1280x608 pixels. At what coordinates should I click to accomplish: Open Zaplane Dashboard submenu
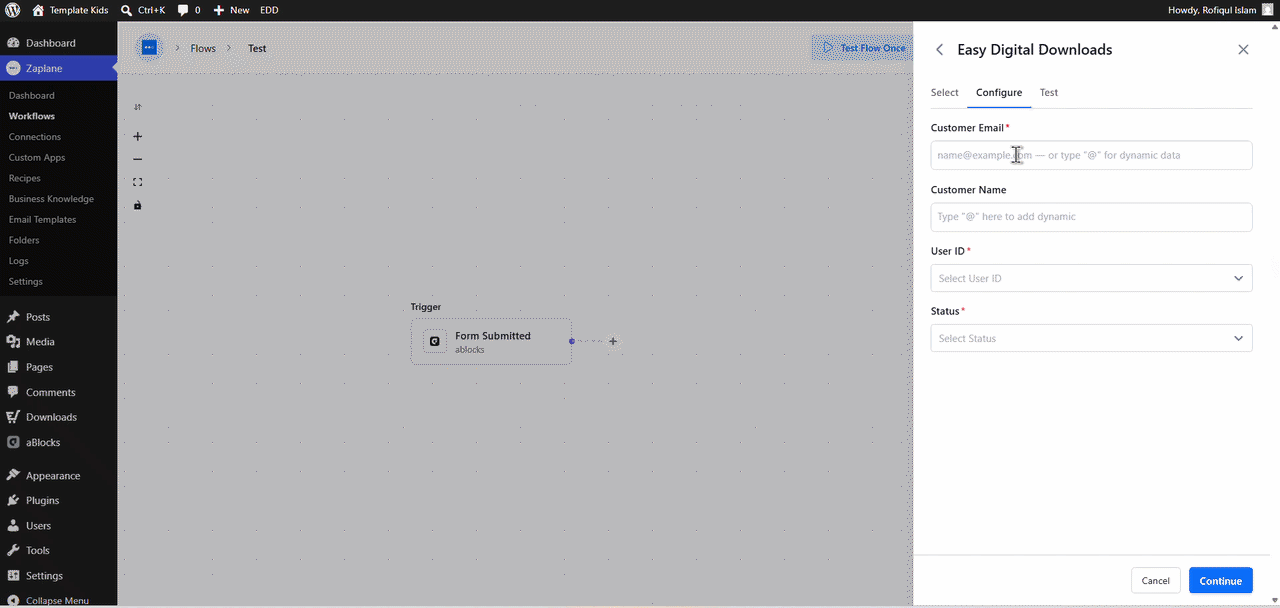coord(32,95)
